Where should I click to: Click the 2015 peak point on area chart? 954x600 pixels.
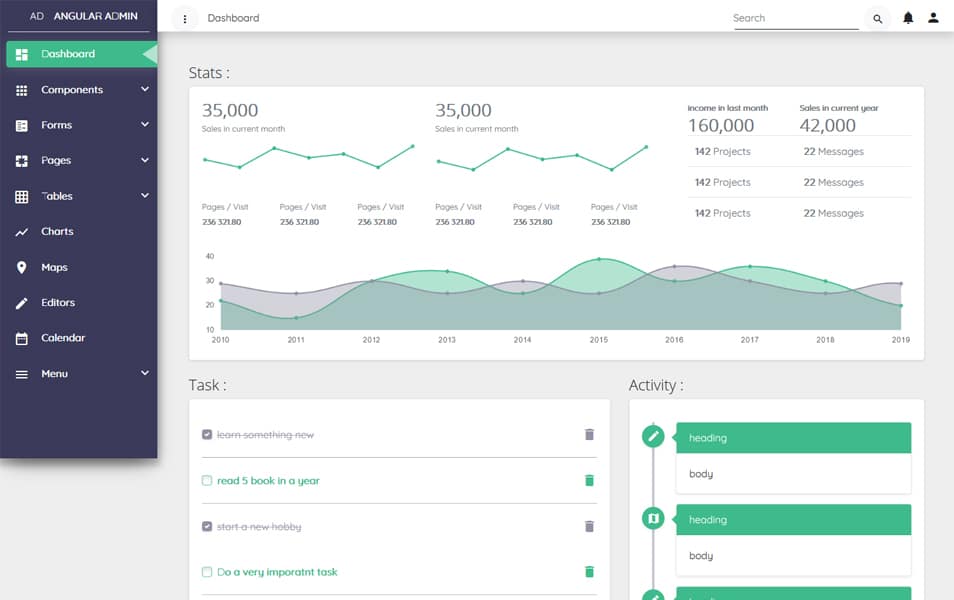pyautogui.click(x=599, y=259)
